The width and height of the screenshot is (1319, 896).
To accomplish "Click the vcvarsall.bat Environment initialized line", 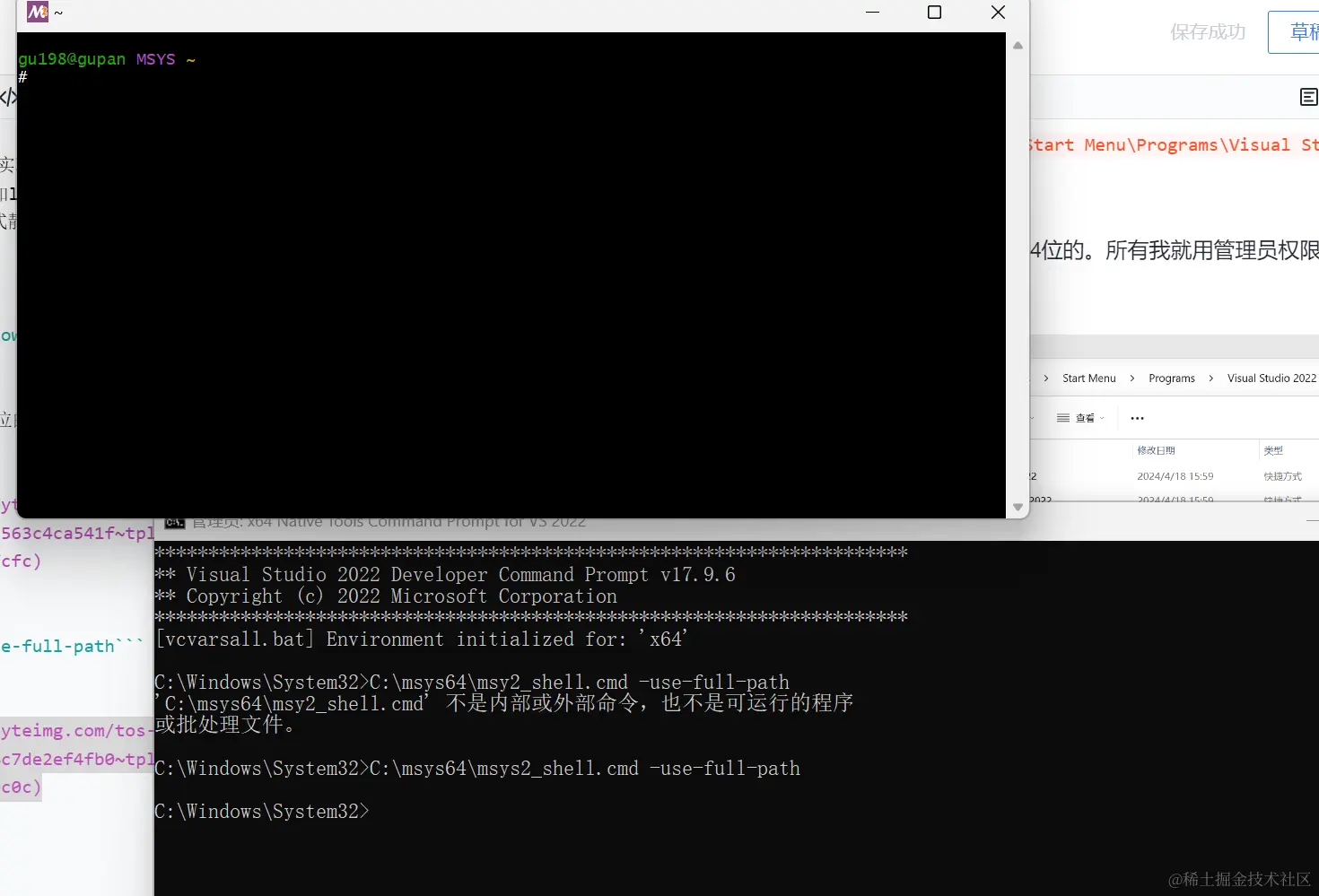I will tap(422, 639).
